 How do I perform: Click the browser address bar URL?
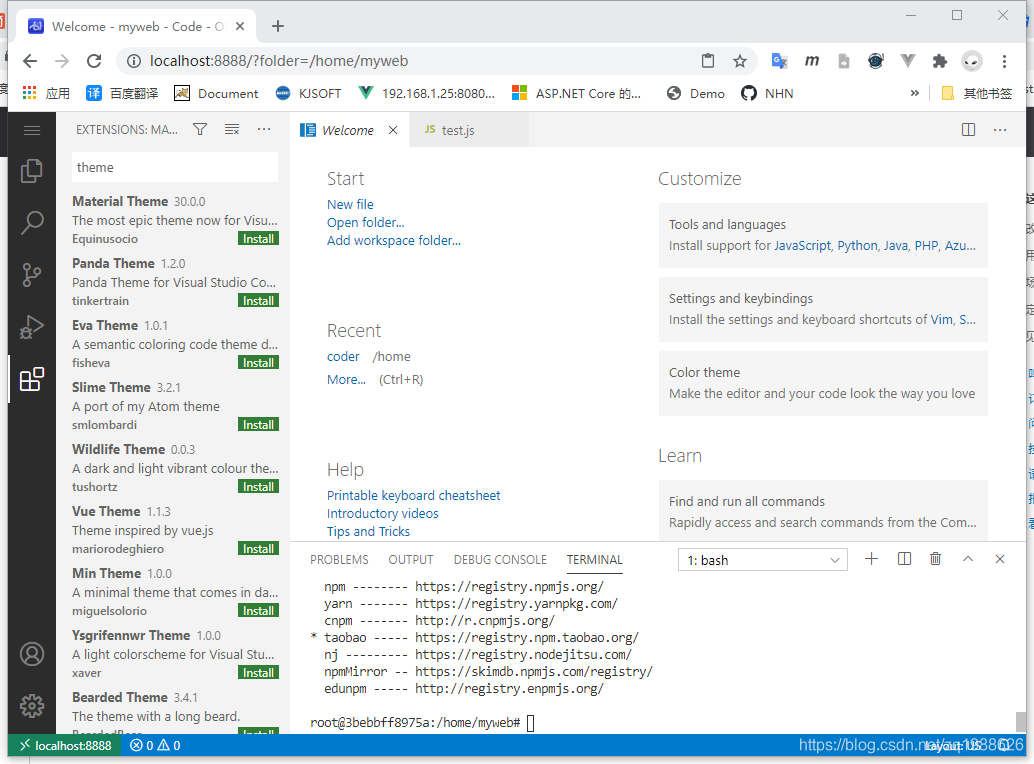click(279, 61)
